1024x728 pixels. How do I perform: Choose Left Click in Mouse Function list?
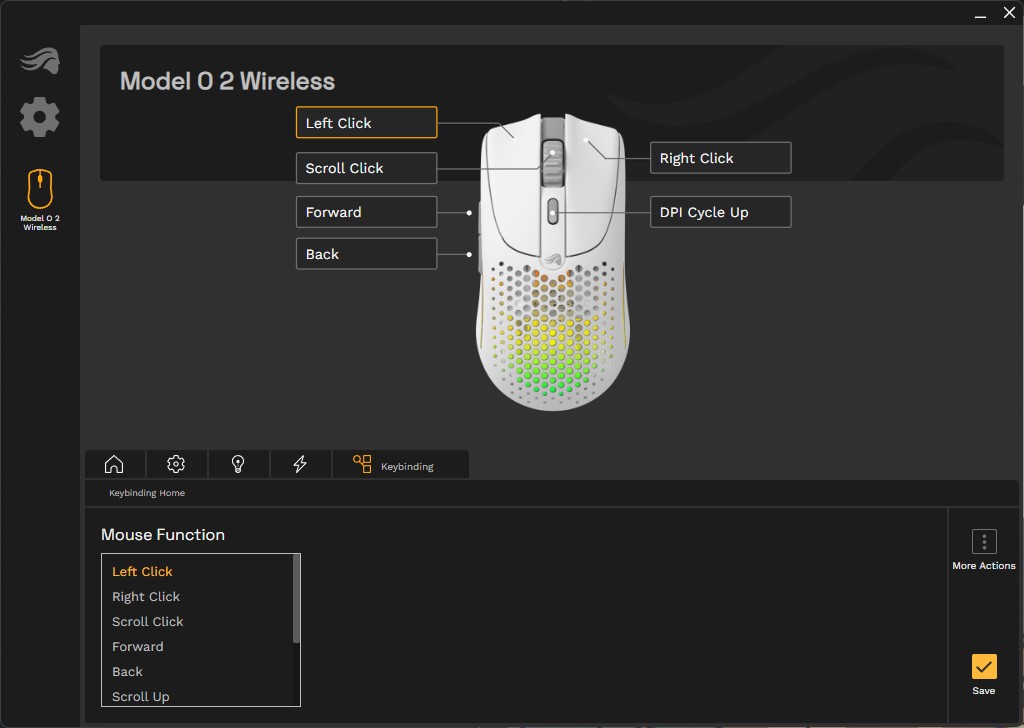click(x=142, y=571)
